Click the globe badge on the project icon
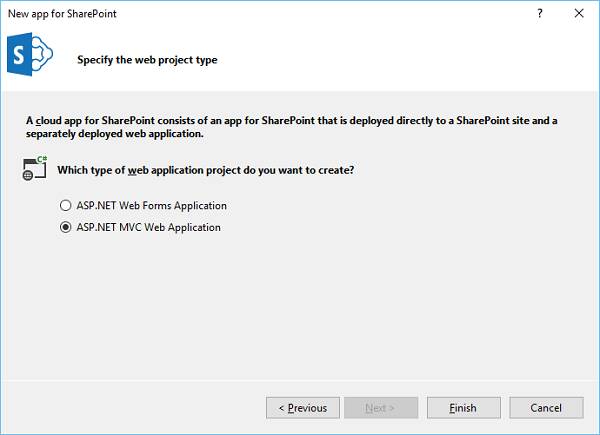This screenshot has height=435, width=600. pos(27,176)
